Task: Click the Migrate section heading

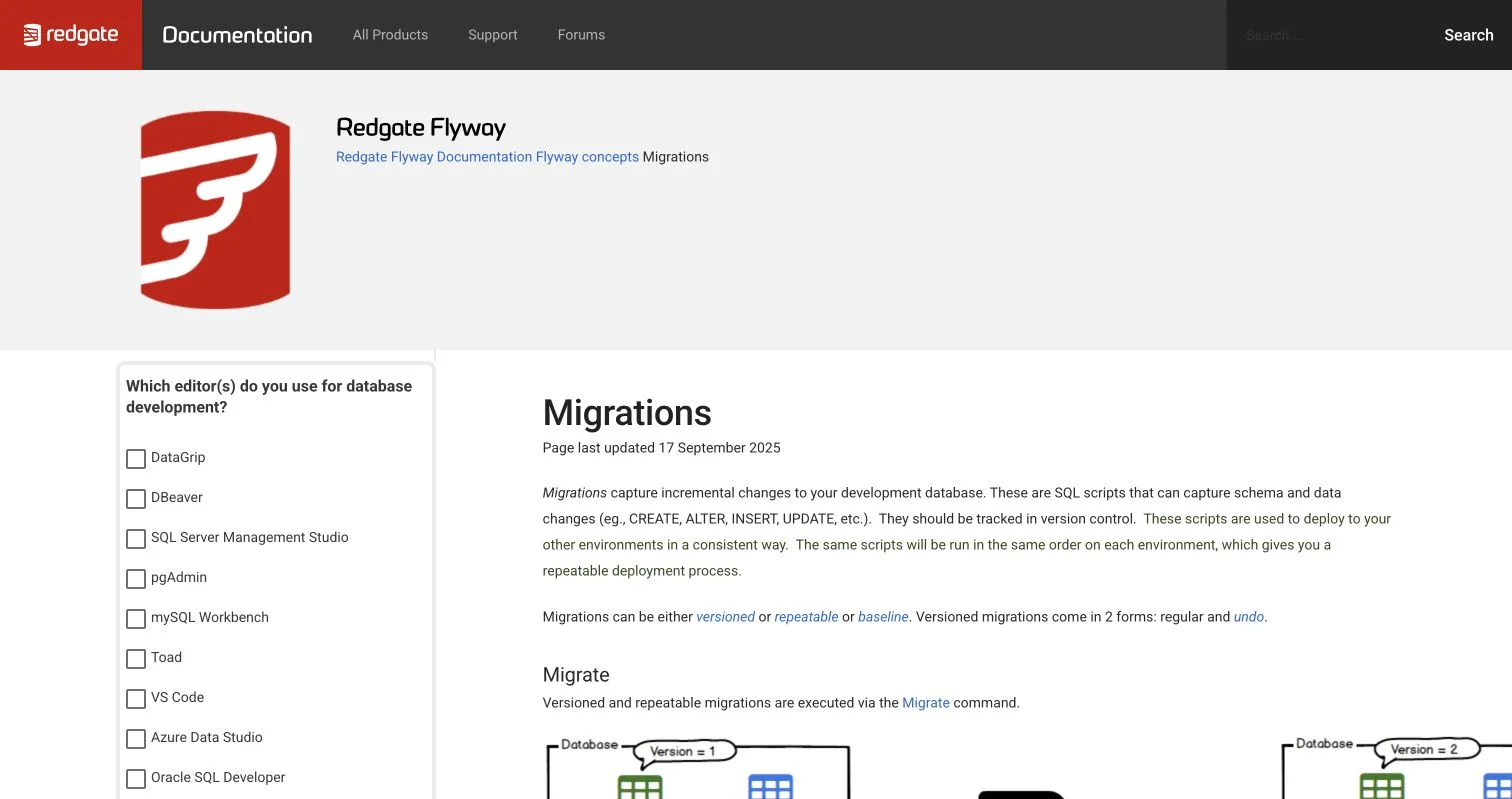Action: click(576, 675)
